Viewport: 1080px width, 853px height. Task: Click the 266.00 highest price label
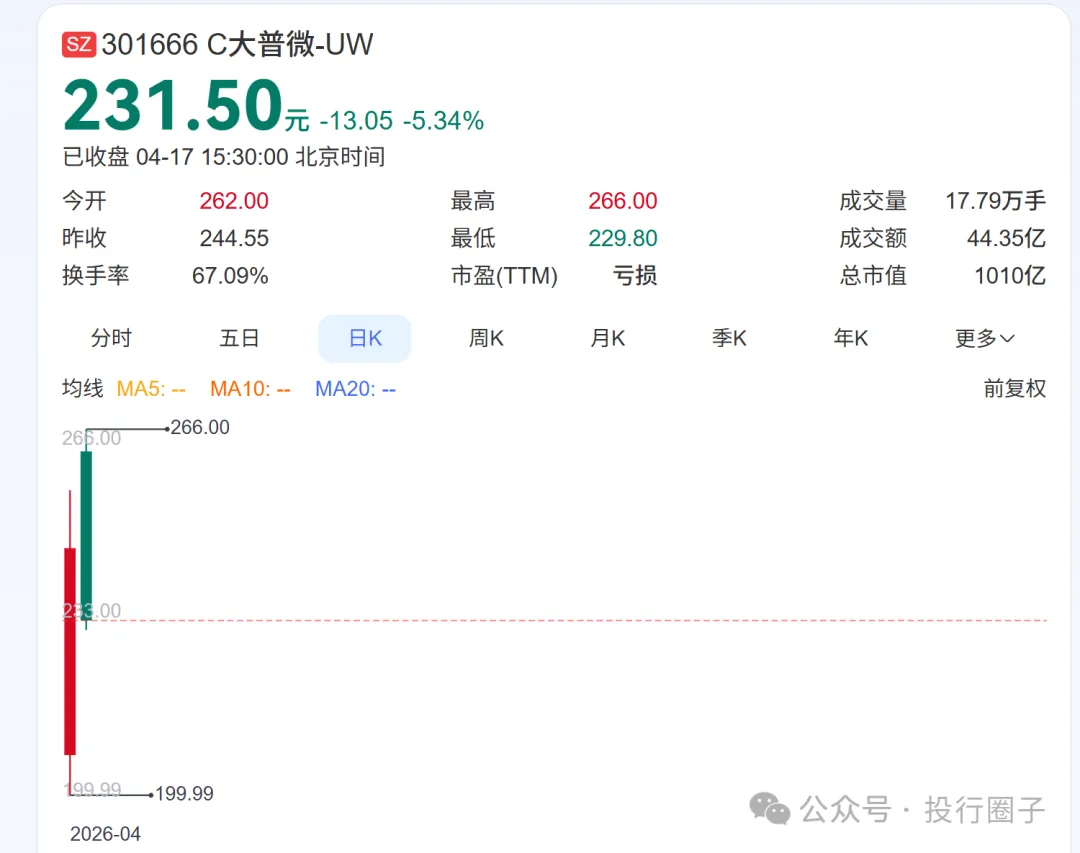point(199,426)
